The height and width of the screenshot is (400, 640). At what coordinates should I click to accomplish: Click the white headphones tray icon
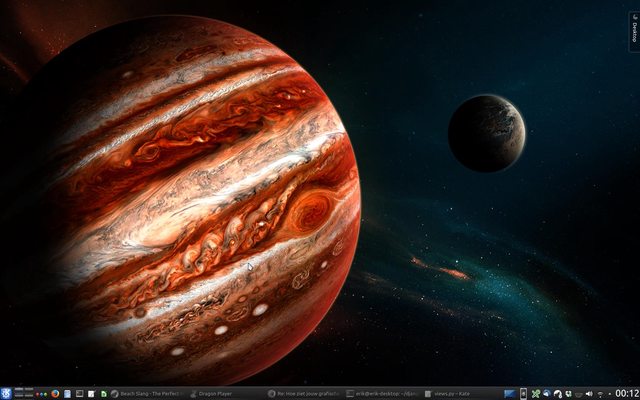558,394
